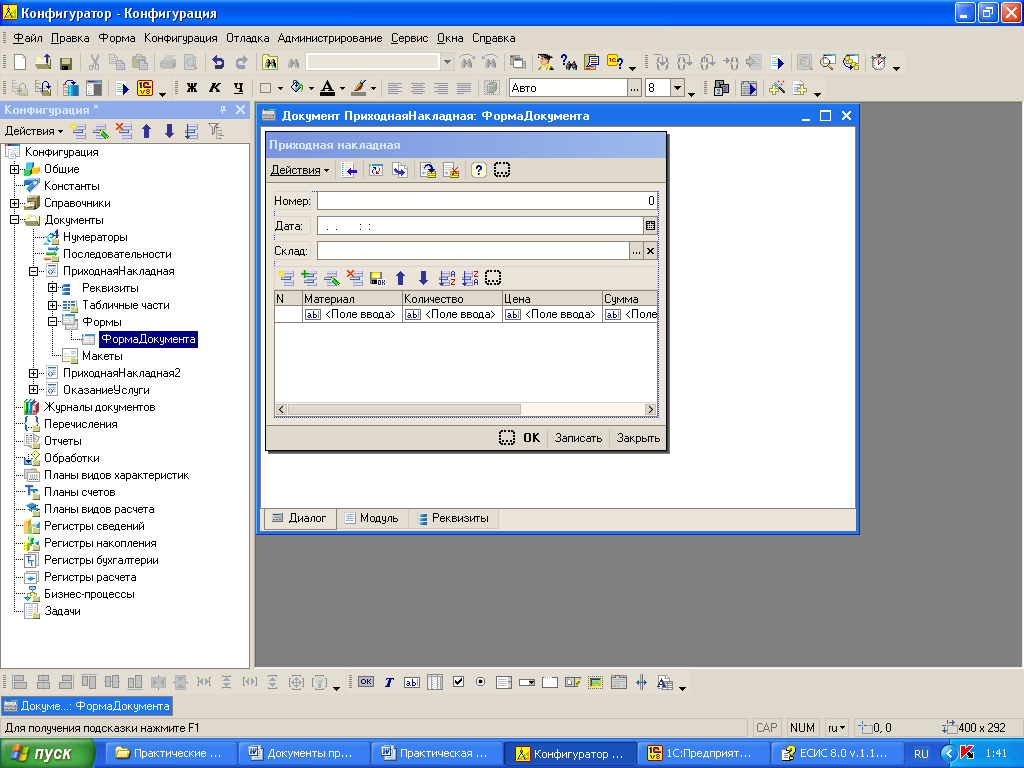
Task: Click the align left icon
Action: click(394, 88)
